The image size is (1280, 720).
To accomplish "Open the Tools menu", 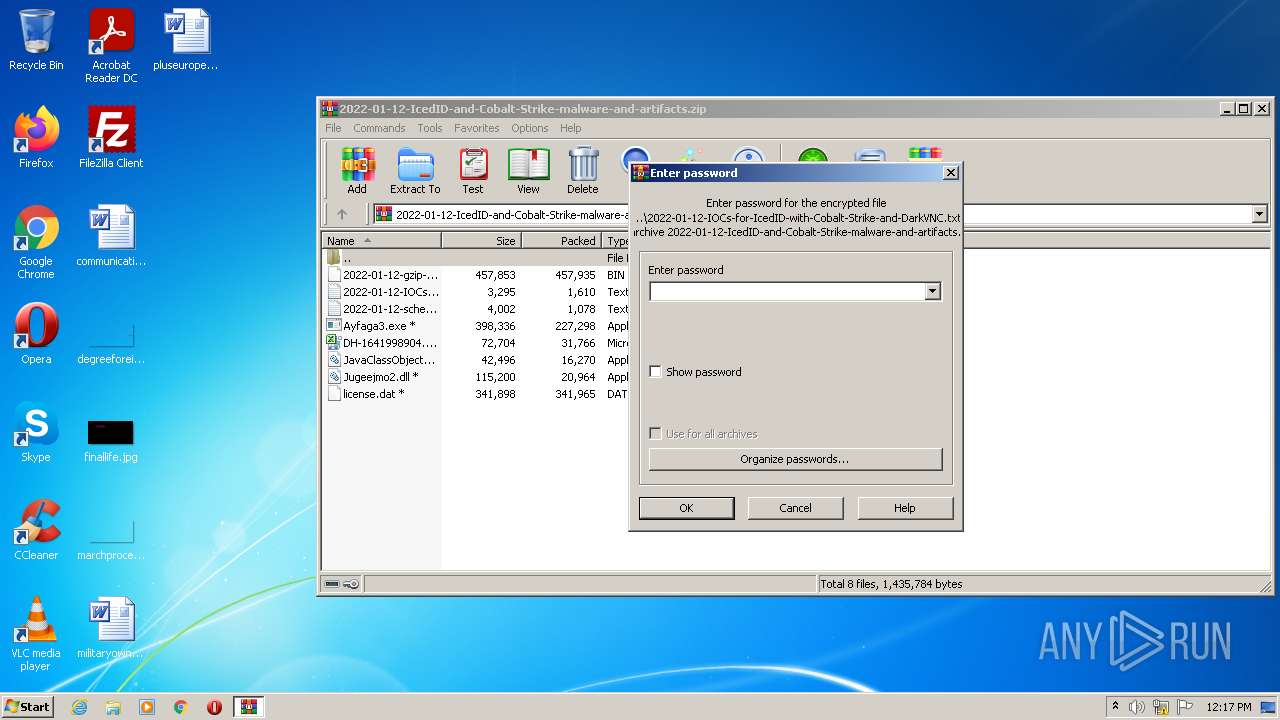I will click(x=430, y=128).
